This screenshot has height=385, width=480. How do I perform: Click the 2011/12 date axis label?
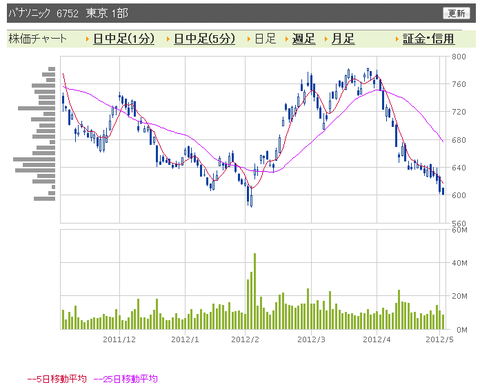[119, 340]
